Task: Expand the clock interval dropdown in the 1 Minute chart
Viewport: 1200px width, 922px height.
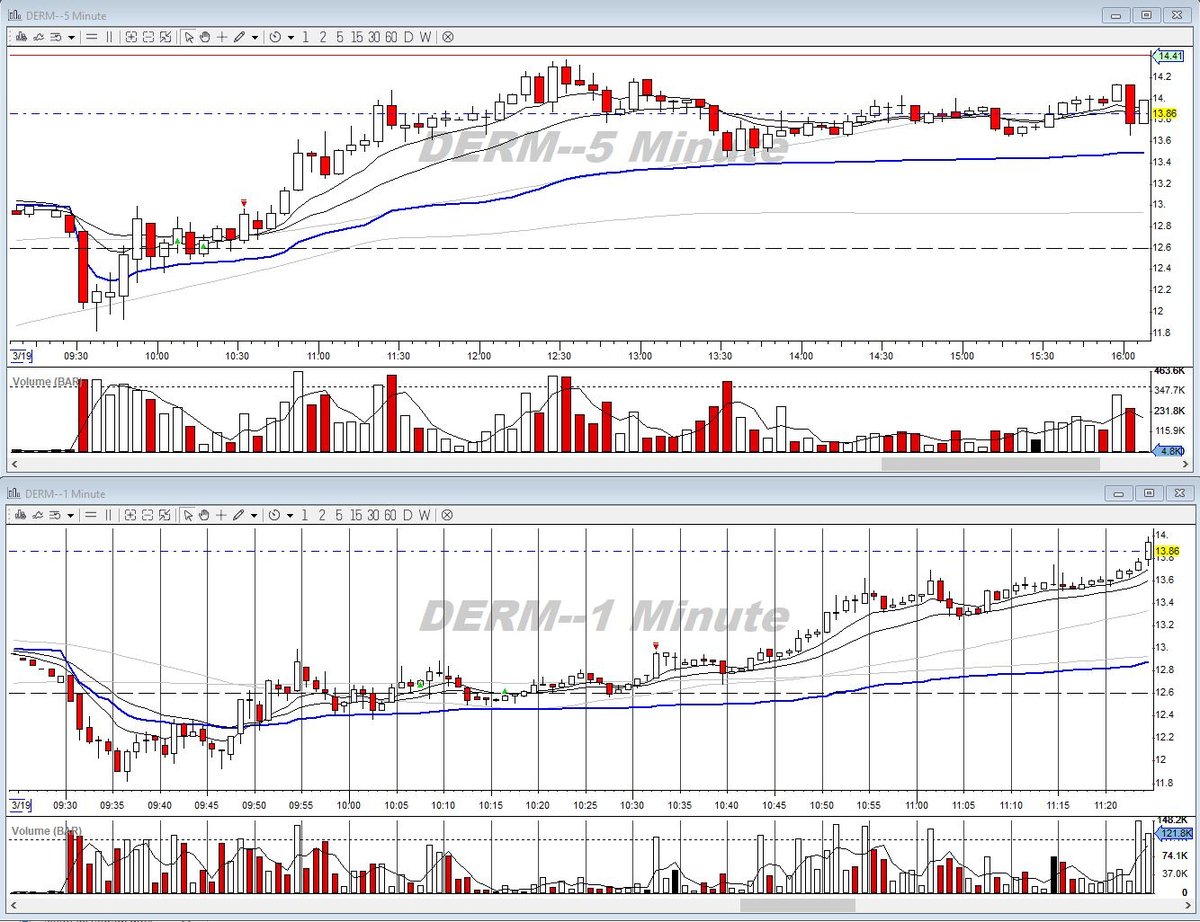Action: pos(291,515)
